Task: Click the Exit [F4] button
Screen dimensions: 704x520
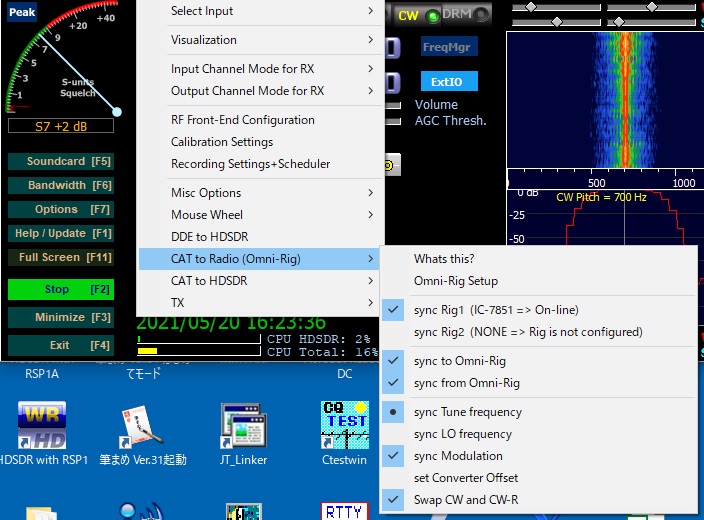Action: 61,345
